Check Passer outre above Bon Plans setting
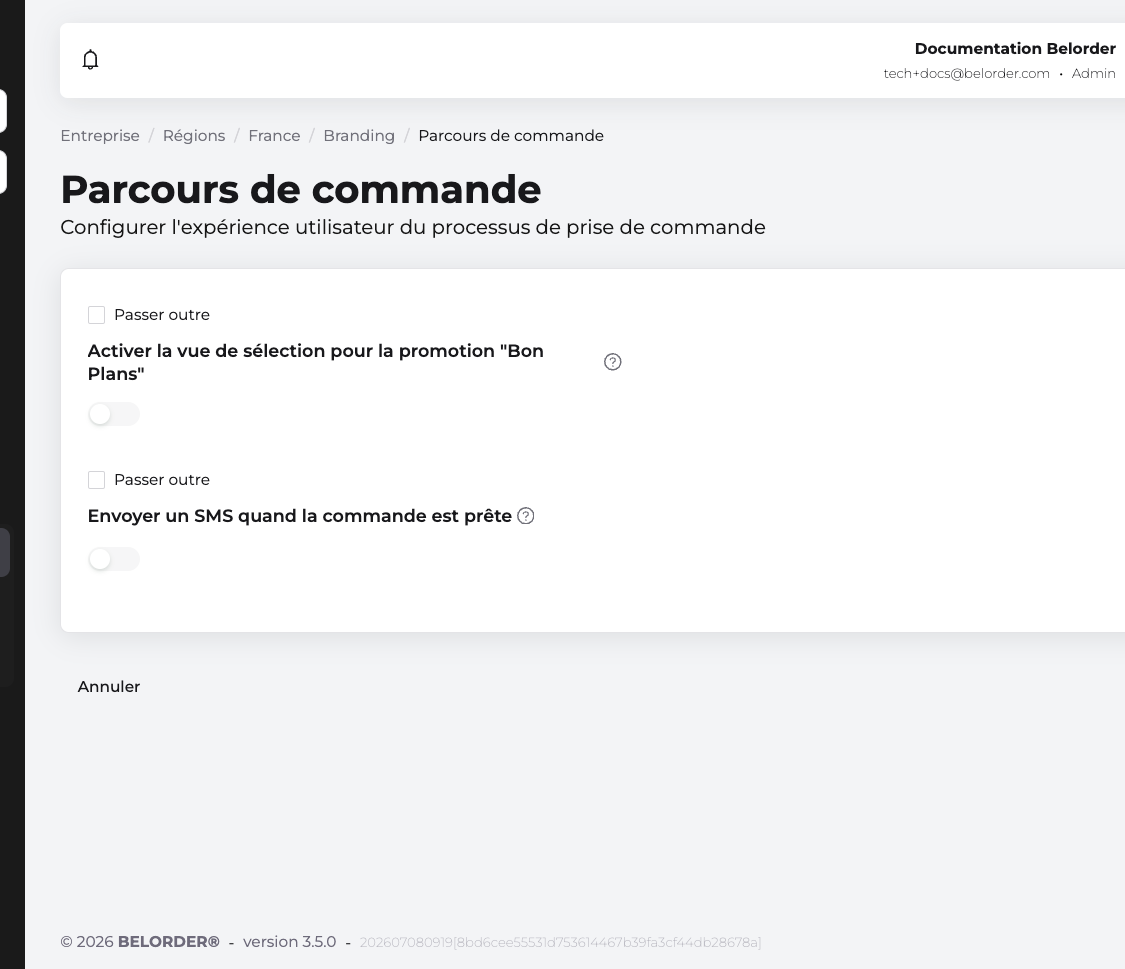 (x=96, y=315)
